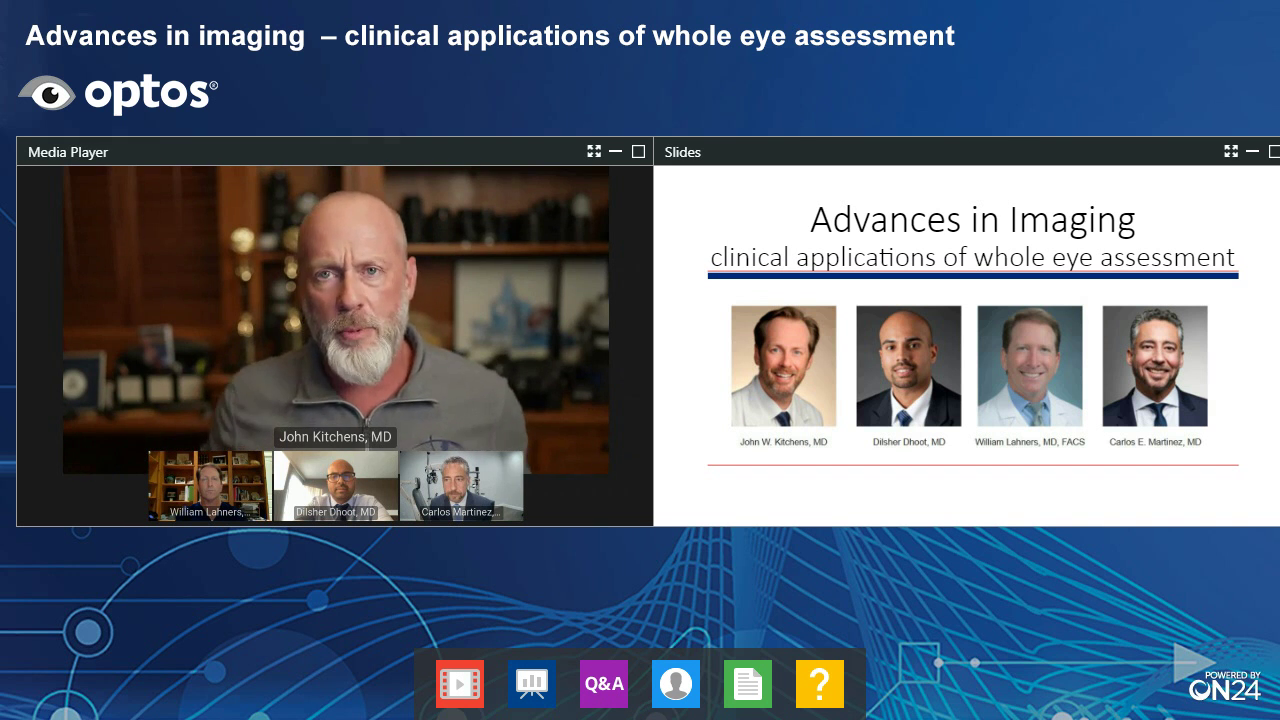Select Carlos Martinez video thumbnail
The image size is (1280, 720).
click(x=461, y=486)
